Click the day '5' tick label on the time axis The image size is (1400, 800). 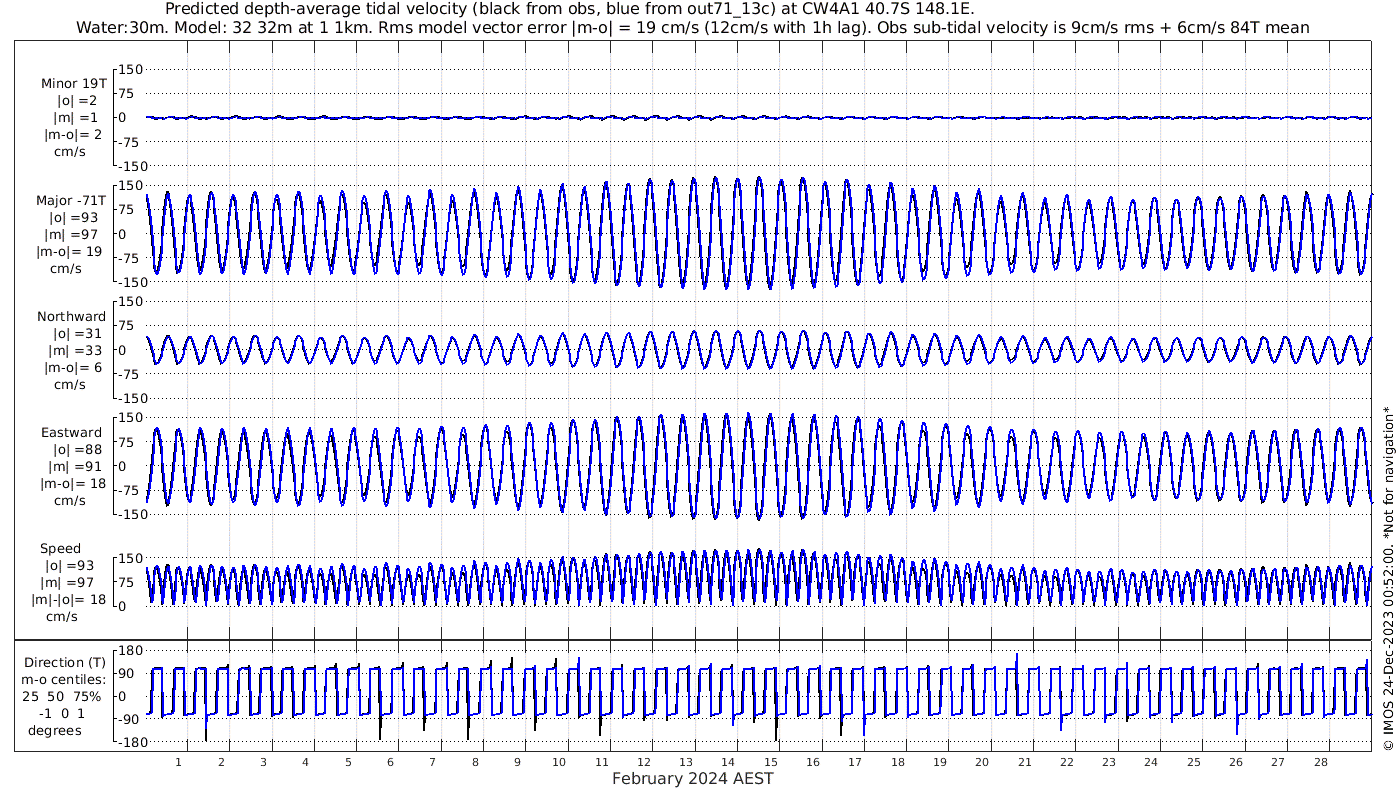pyautogui.click(x=348, y=762)
